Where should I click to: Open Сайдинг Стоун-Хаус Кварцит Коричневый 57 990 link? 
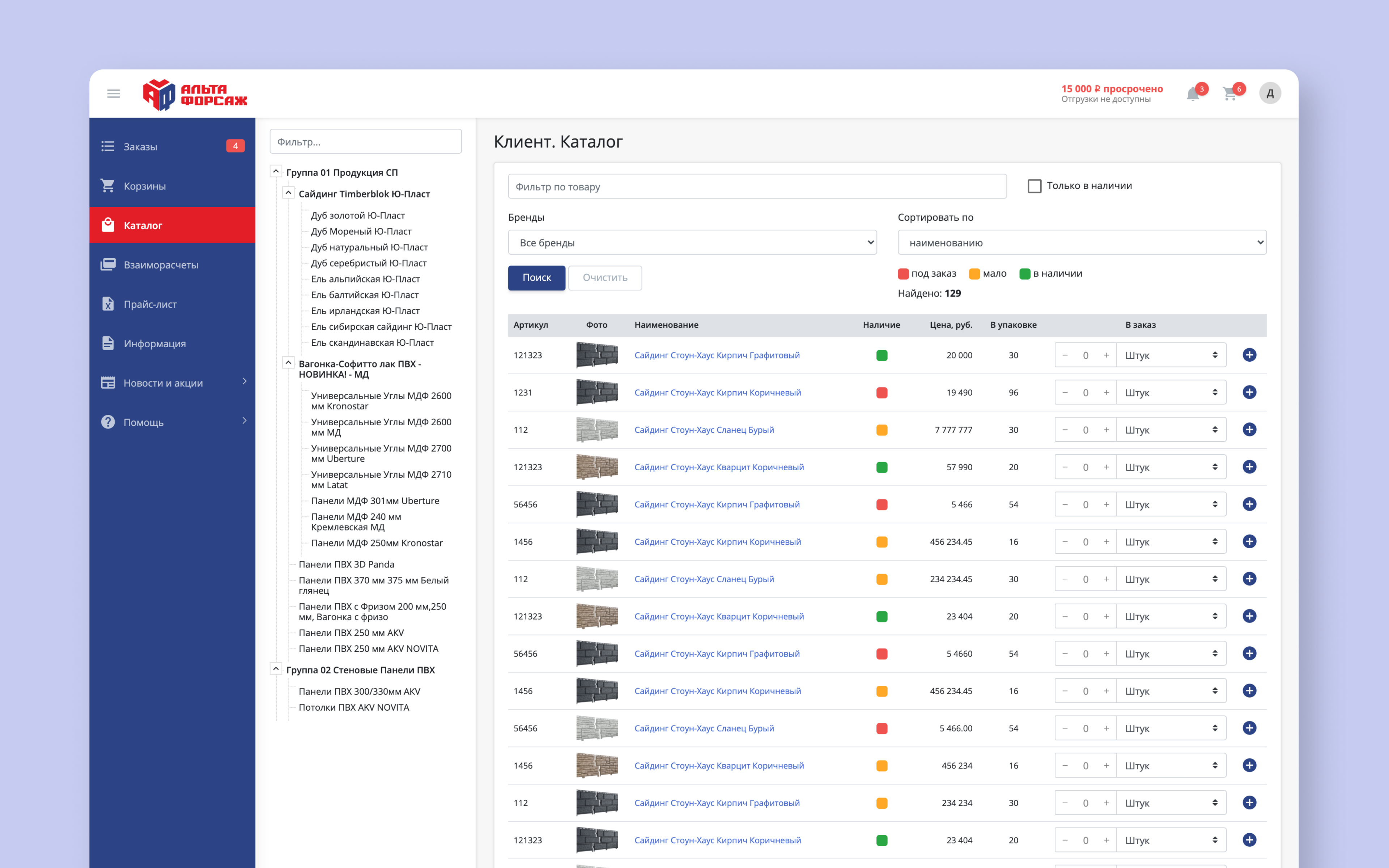tap(719, 467)
